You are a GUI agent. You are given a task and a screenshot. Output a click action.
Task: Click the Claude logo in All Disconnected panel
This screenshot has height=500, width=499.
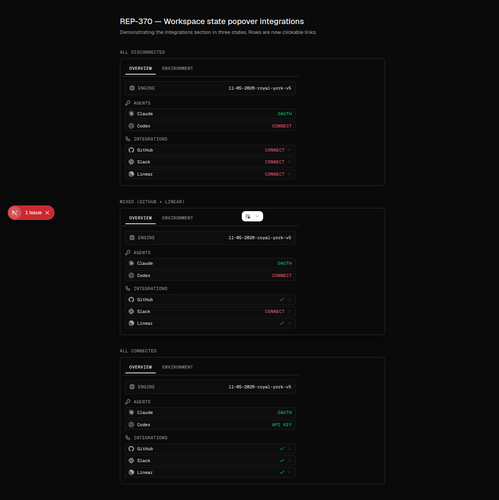pyautogui.click(x=131, y=114)
